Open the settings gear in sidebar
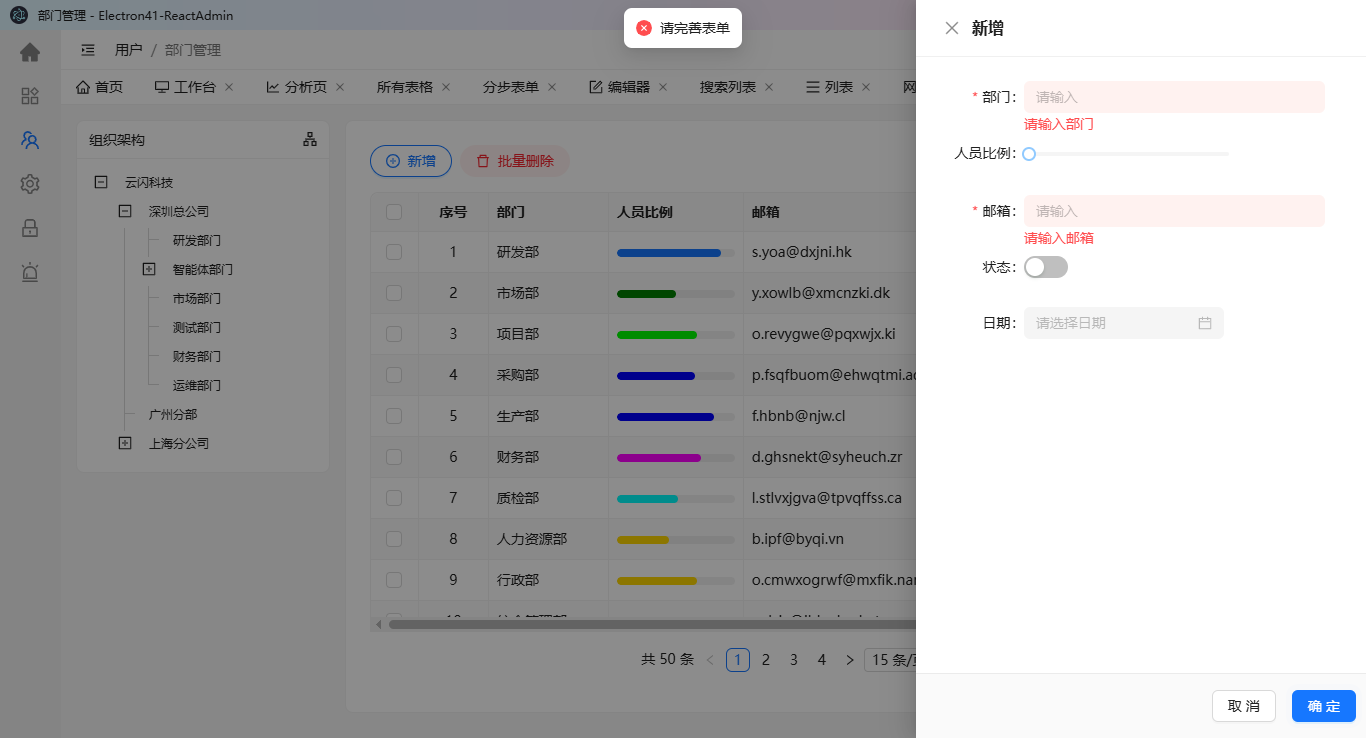 30,184
